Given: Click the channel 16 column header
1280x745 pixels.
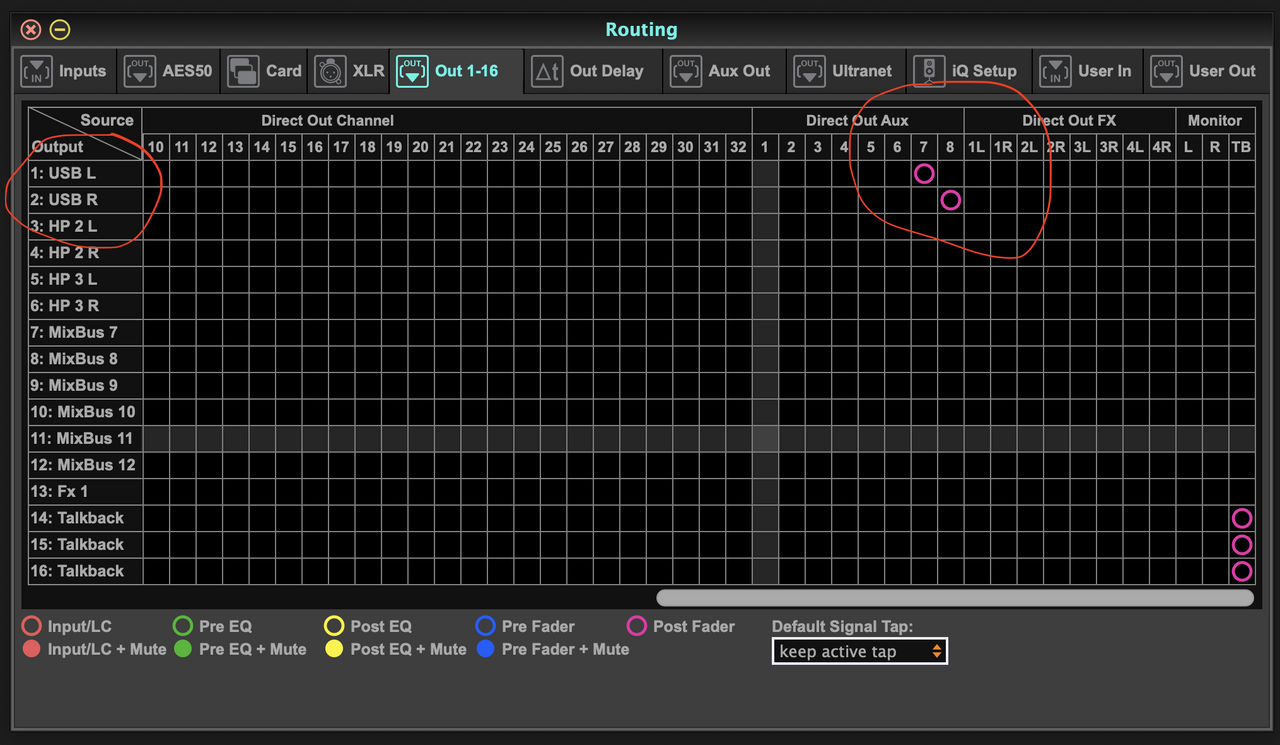Looking at the screenshot, I should (x=315, y=147).
